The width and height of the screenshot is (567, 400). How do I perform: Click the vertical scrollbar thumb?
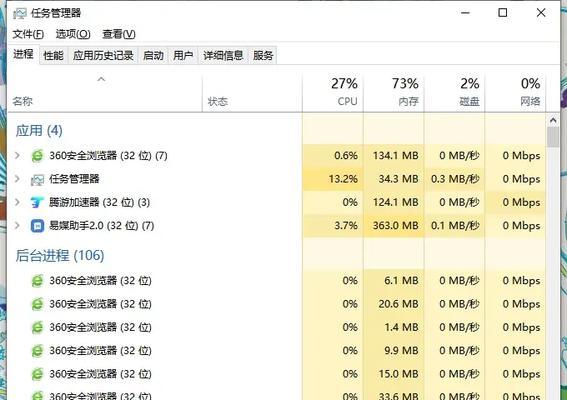coord(553,137)
